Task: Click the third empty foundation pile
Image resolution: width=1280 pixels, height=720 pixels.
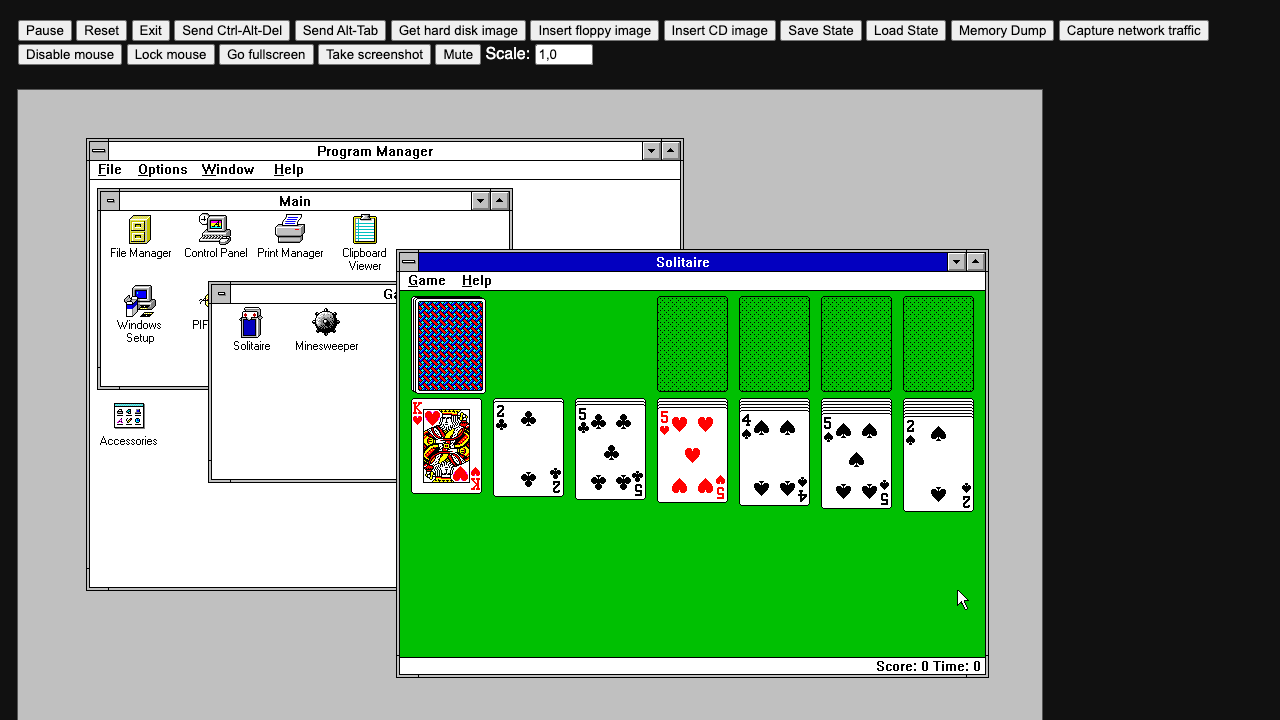Action: point(857,344)
